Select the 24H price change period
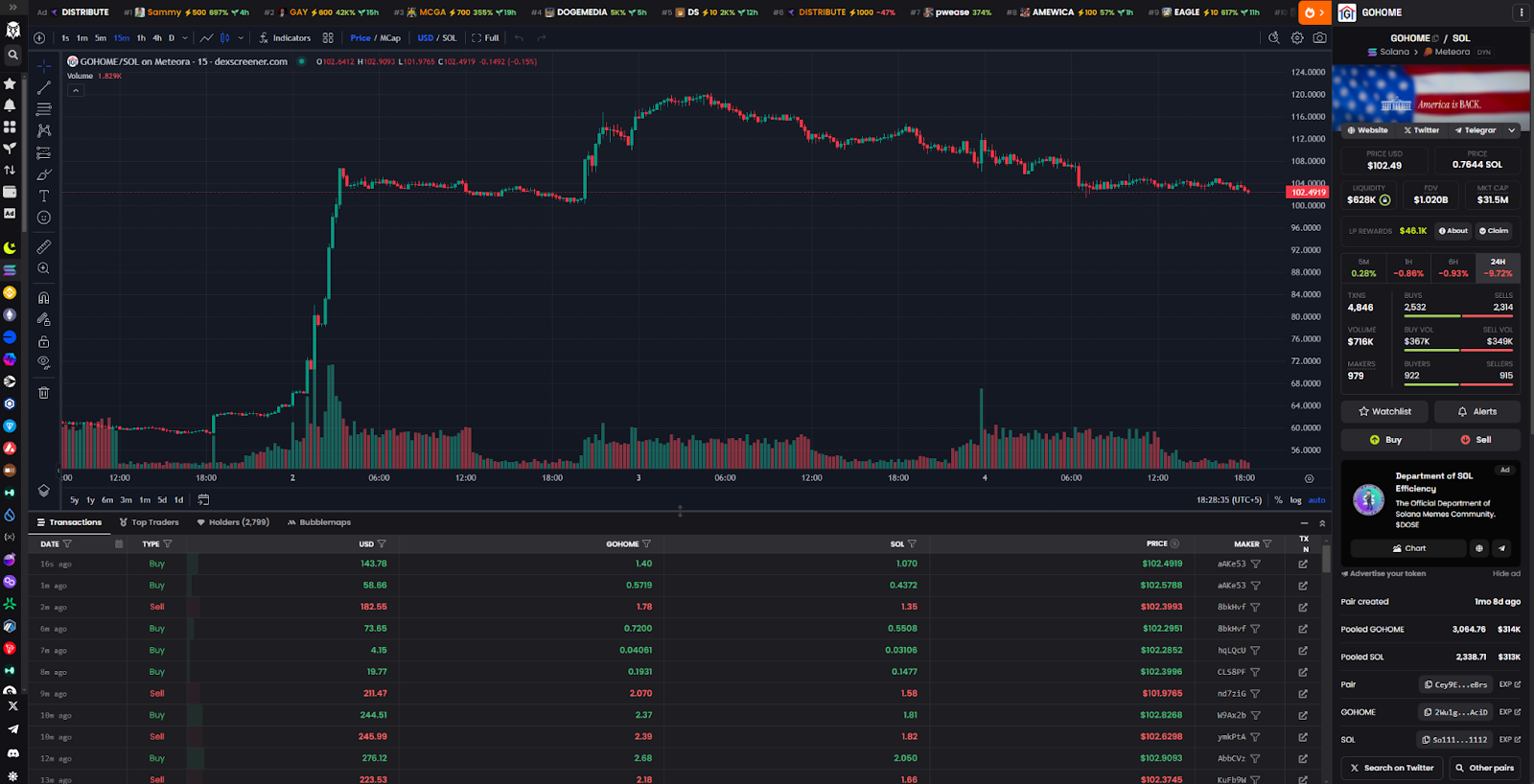This screenshot has width=1534, height=784. tap(1498, 267)
